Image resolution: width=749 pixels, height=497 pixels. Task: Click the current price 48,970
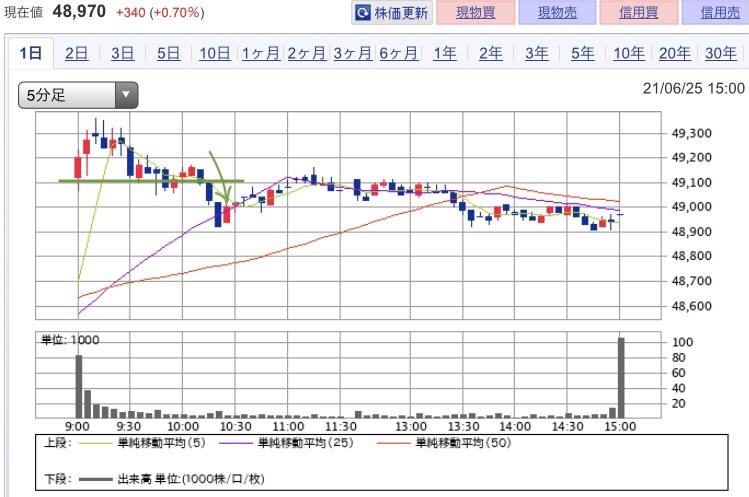[x=79, y=11]
